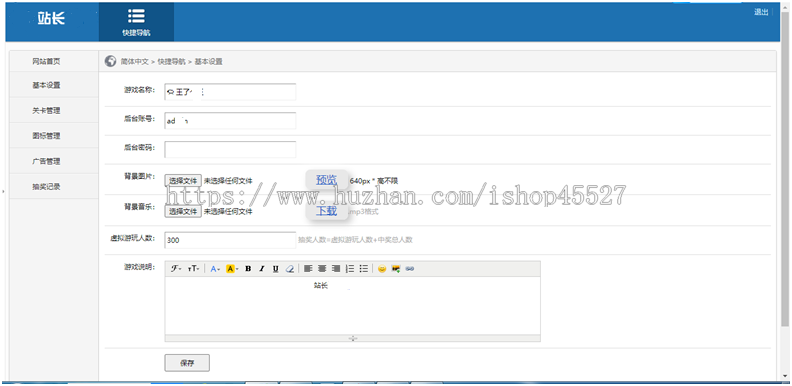Image resolution: width=792 pixels, height=386 pixels.
Task: Choose file for 背景图片
Action: [x=183, y=180]
